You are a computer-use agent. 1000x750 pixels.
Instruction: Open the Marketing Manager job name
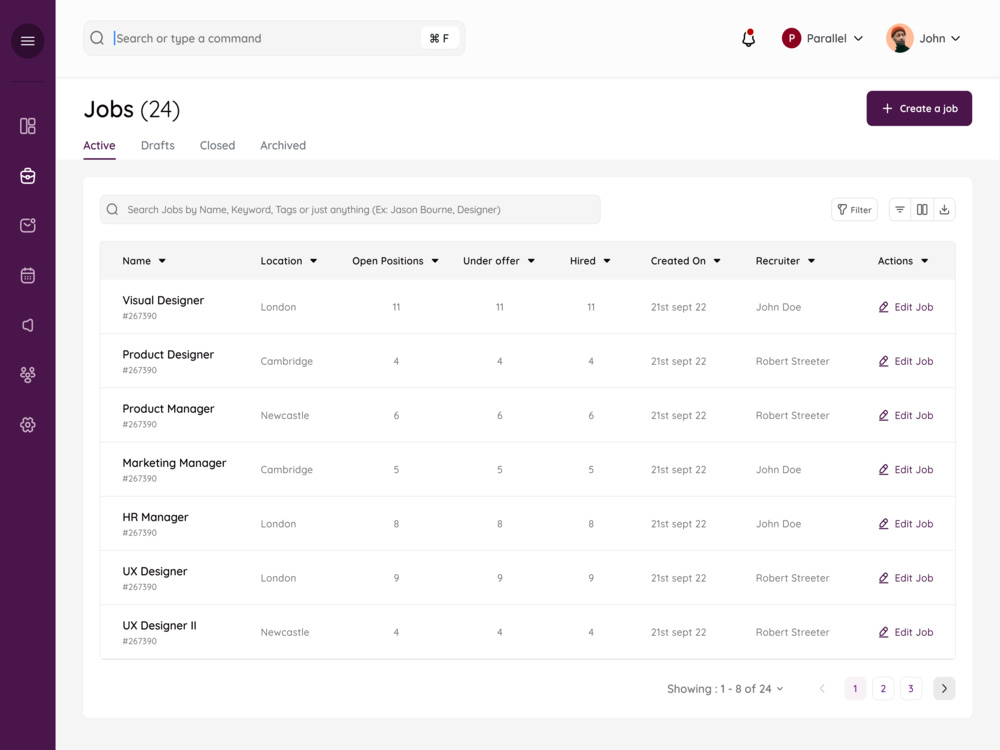tap(174, 463)
